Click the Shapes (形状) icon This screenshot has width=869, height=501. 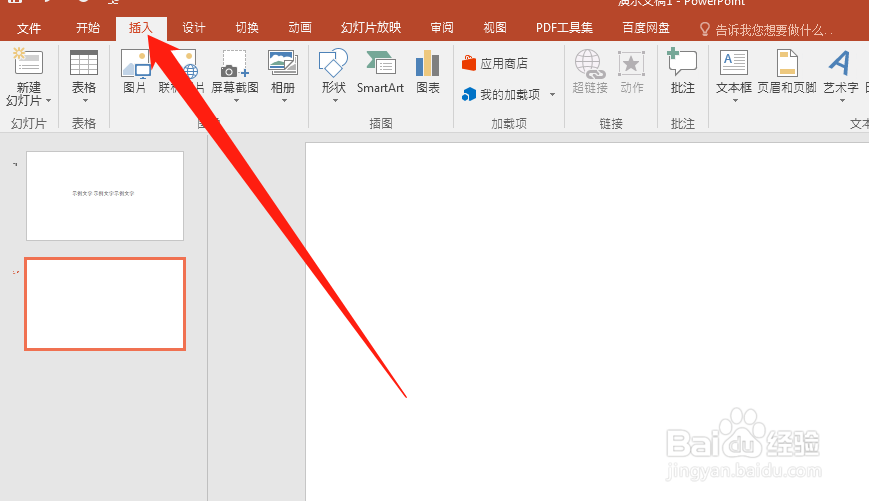coord(333,62)
